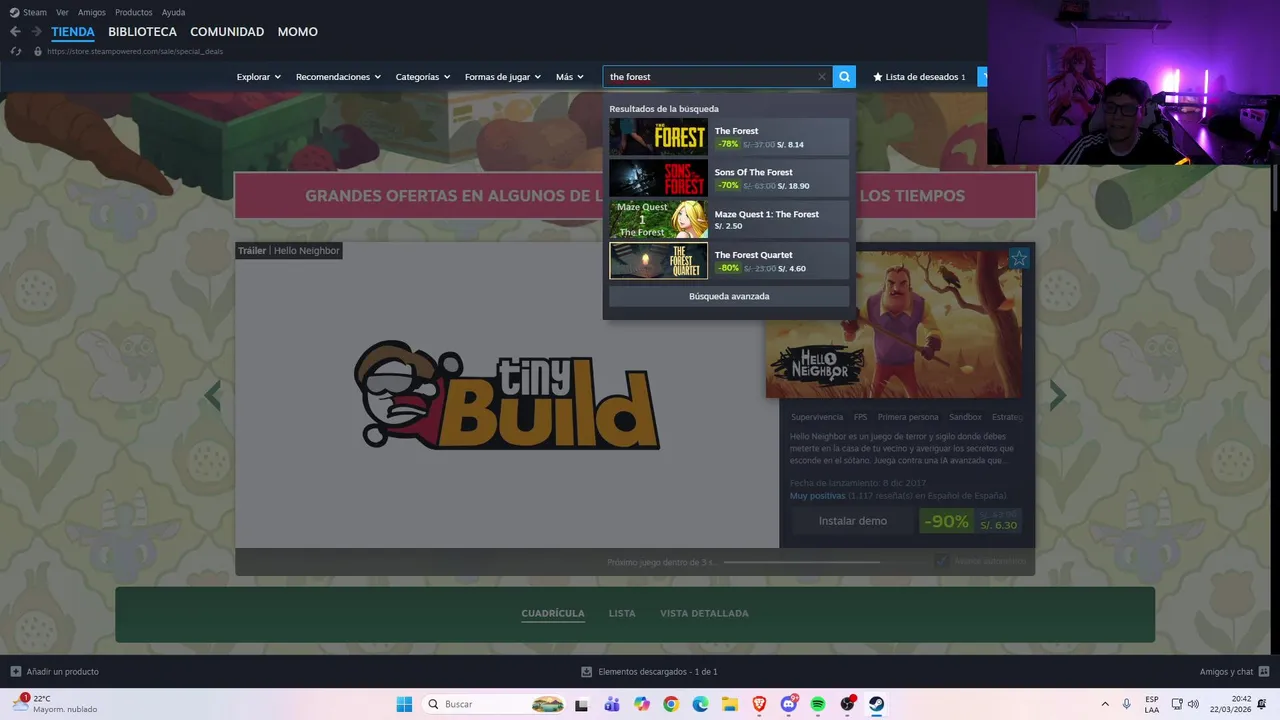Viewport: 1280px width, 720px height.
Task: Click the magnifier search button
Action: 845,77
